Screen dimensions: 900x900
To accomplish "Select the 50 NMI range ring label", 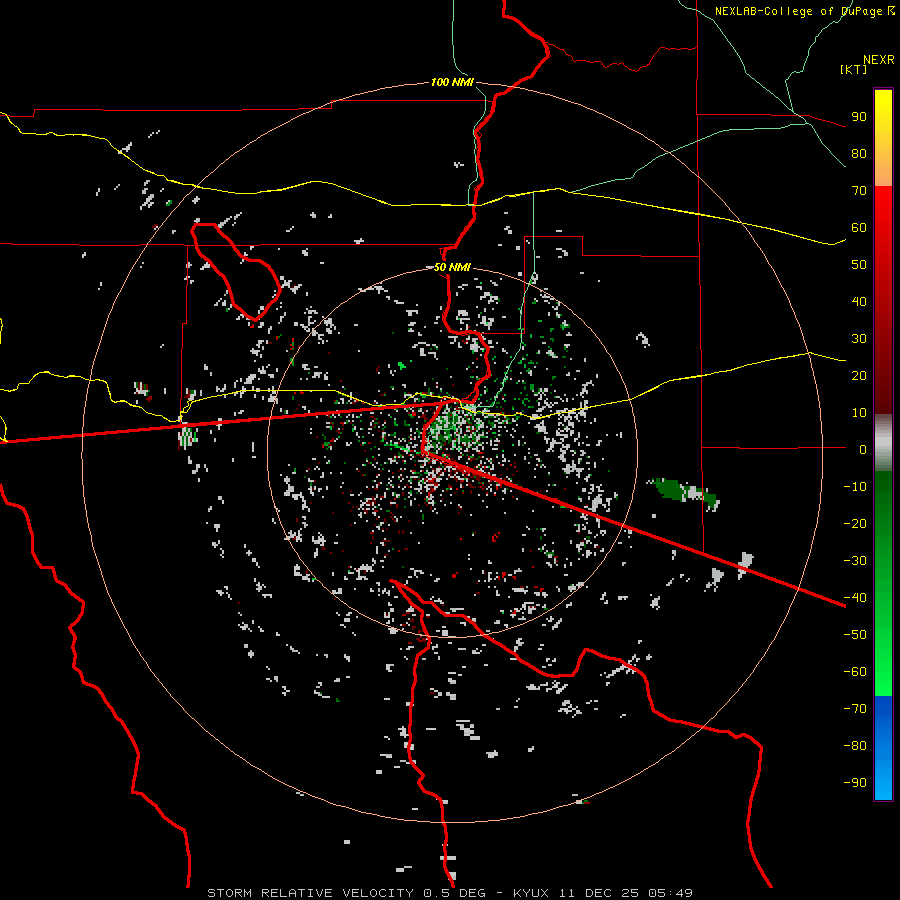I will point(452,267).
